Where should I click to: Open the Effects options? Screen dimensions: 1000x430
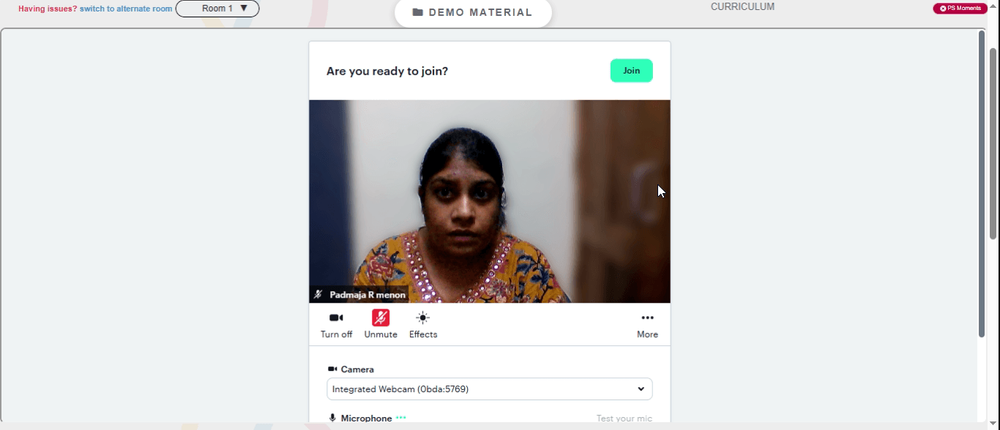(423, 324)
